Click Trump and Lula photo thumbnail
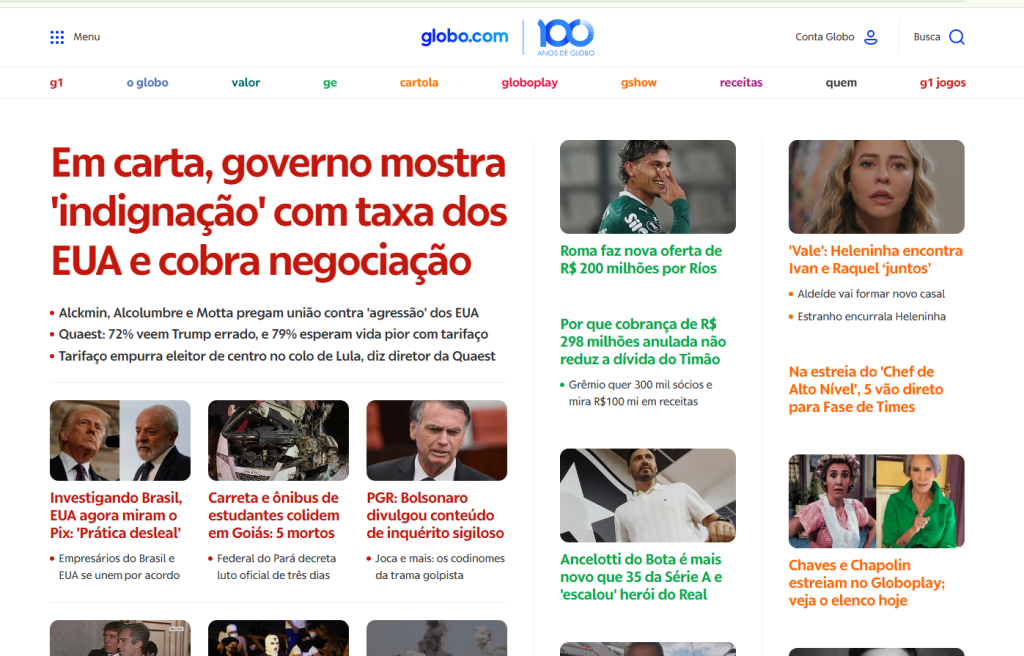The height and width of the screenshot is (656, 1024). [120, 440]
